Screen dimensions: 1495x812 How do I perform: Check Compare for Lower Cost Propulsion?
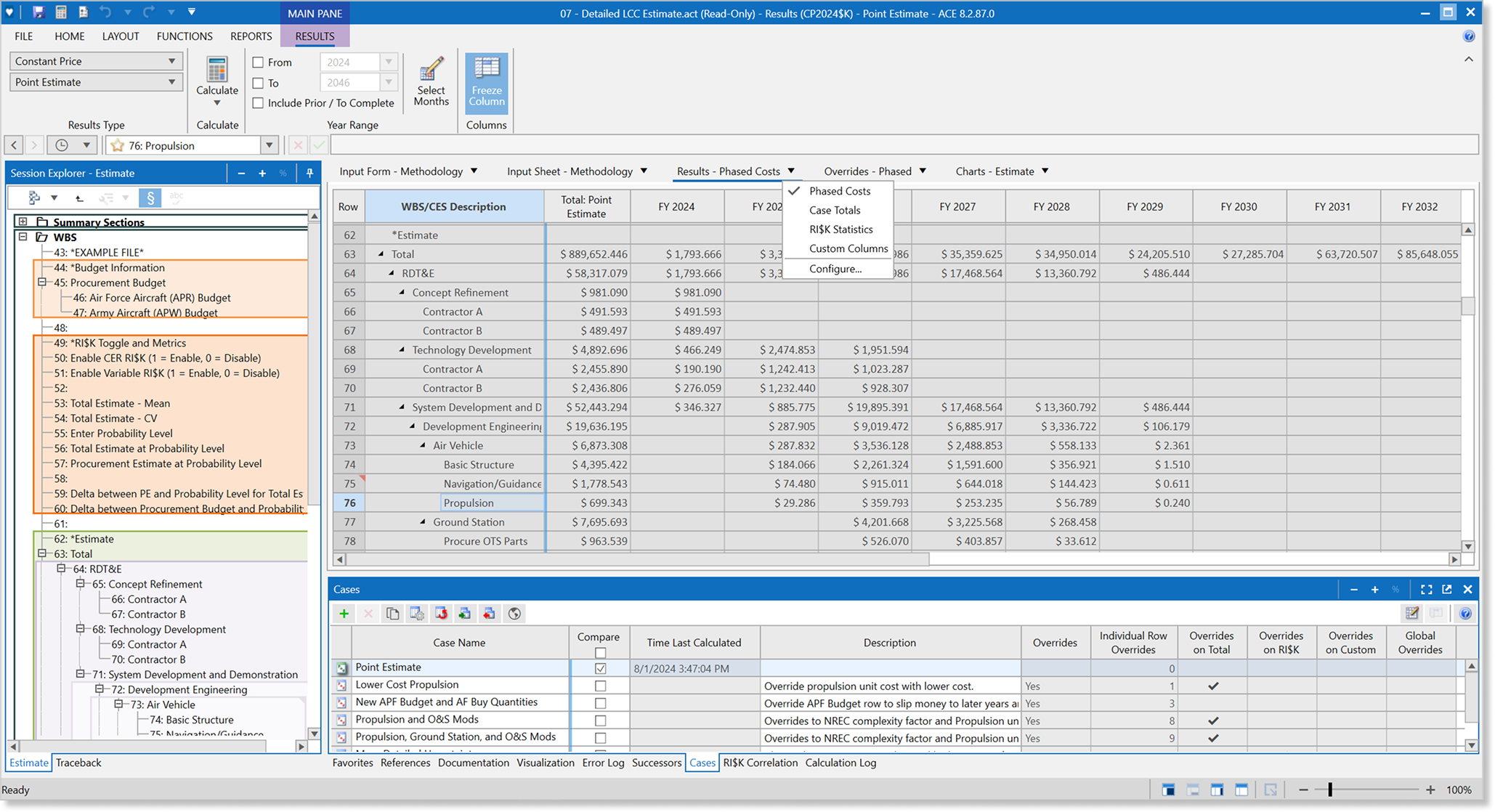(600, 686)
